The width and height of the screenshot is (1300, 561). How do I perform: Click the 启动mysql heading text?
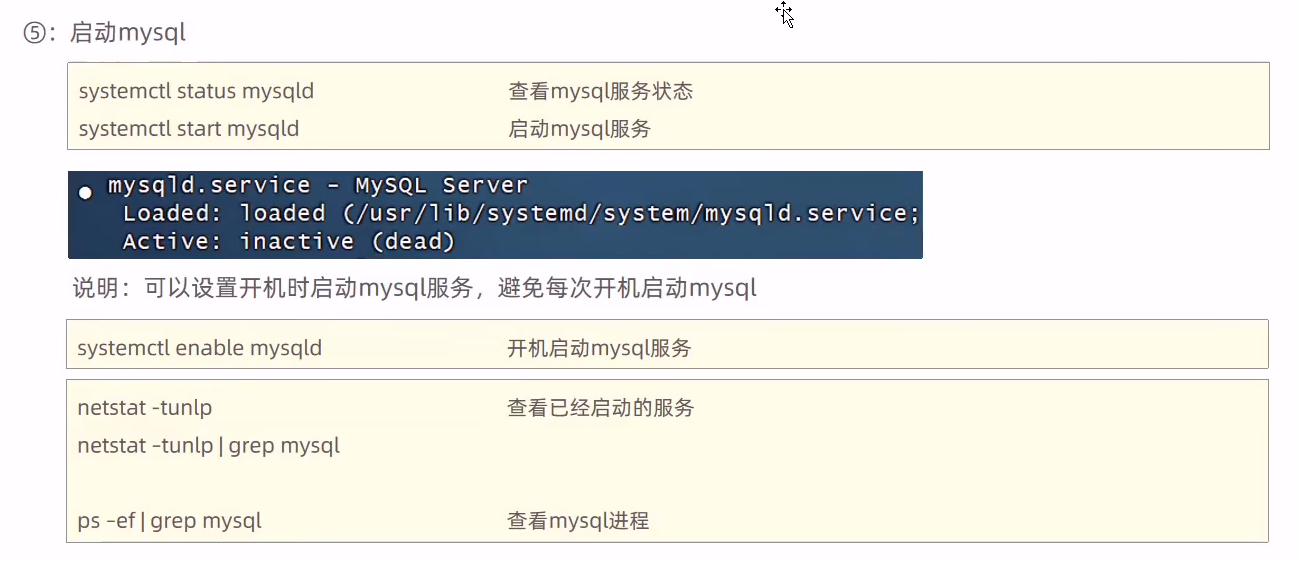pos(128,33)
